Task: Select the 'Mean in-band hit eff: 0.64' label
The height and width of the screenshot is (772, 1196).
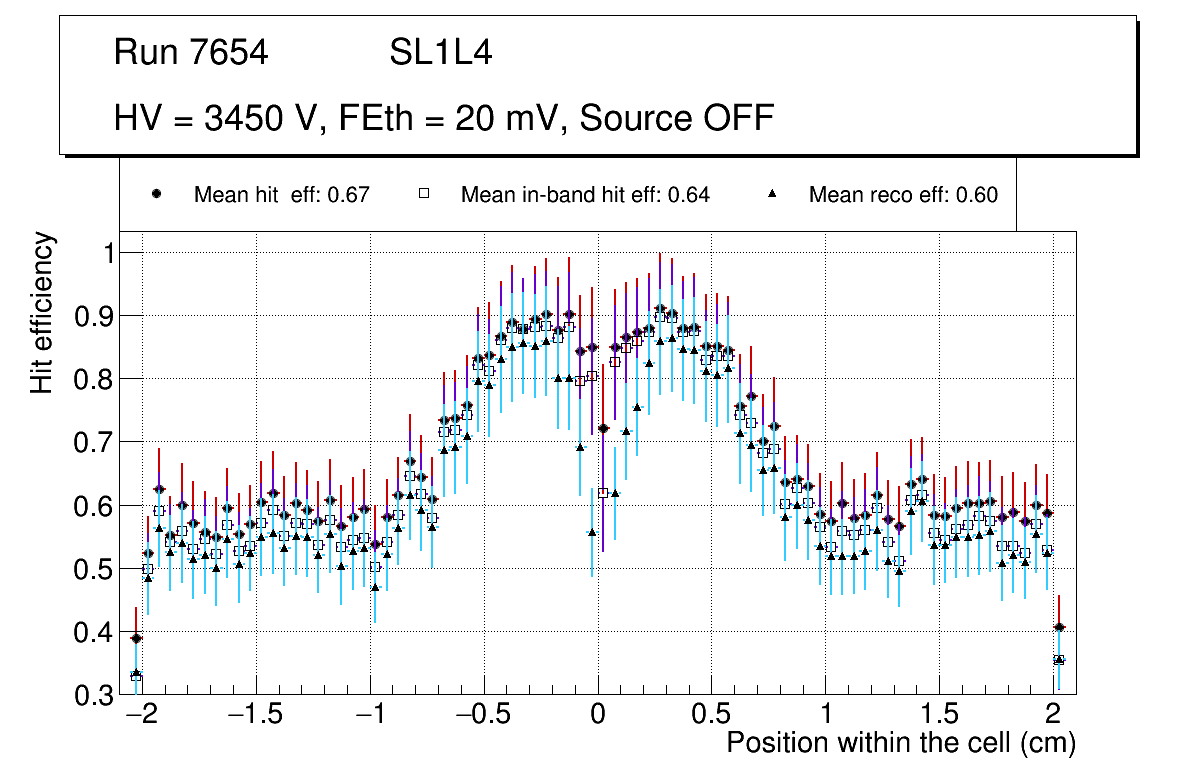Action: (585, 195)
